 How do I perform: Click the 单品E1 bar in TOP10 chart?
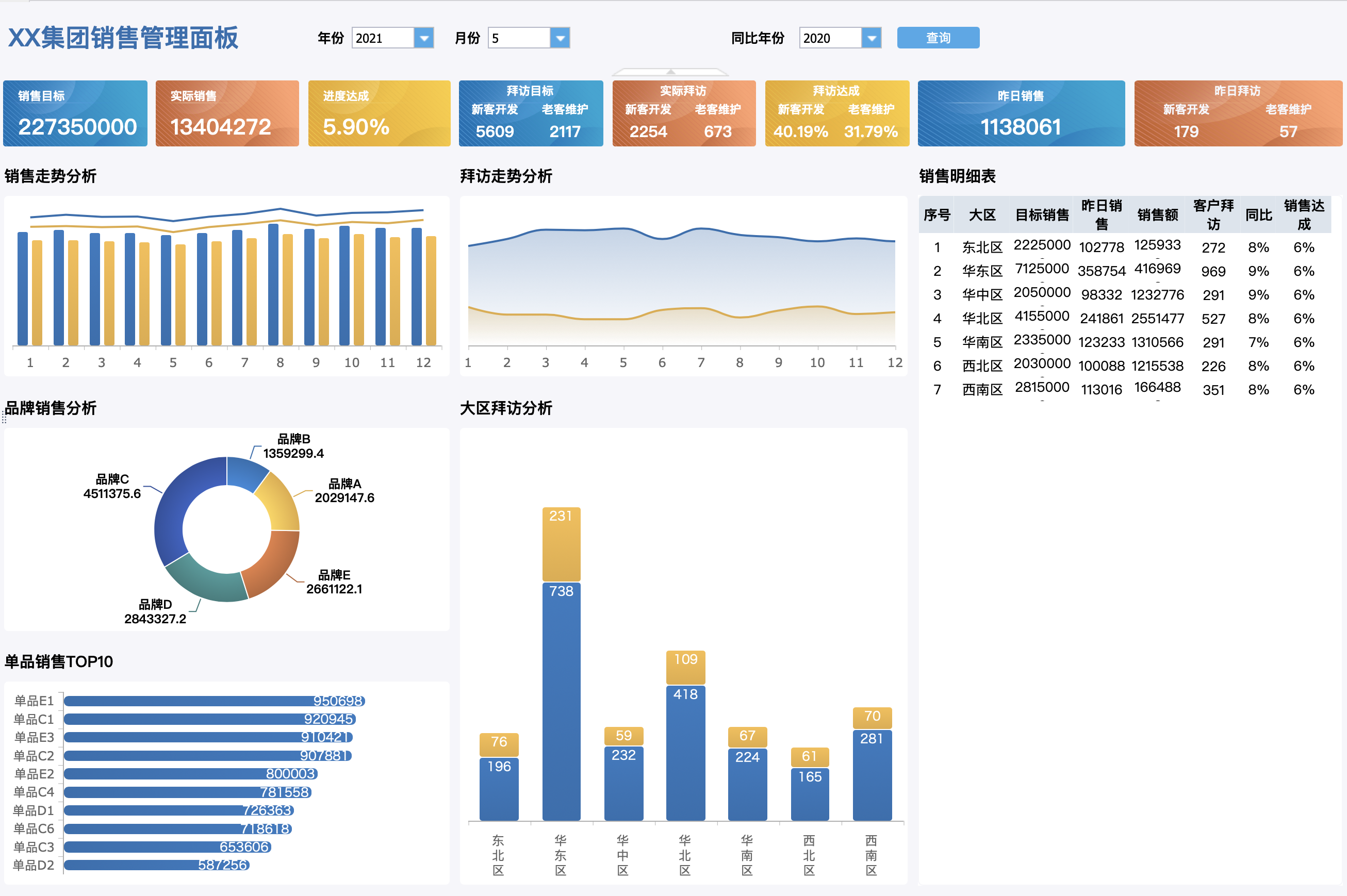(x=215, y=701)
